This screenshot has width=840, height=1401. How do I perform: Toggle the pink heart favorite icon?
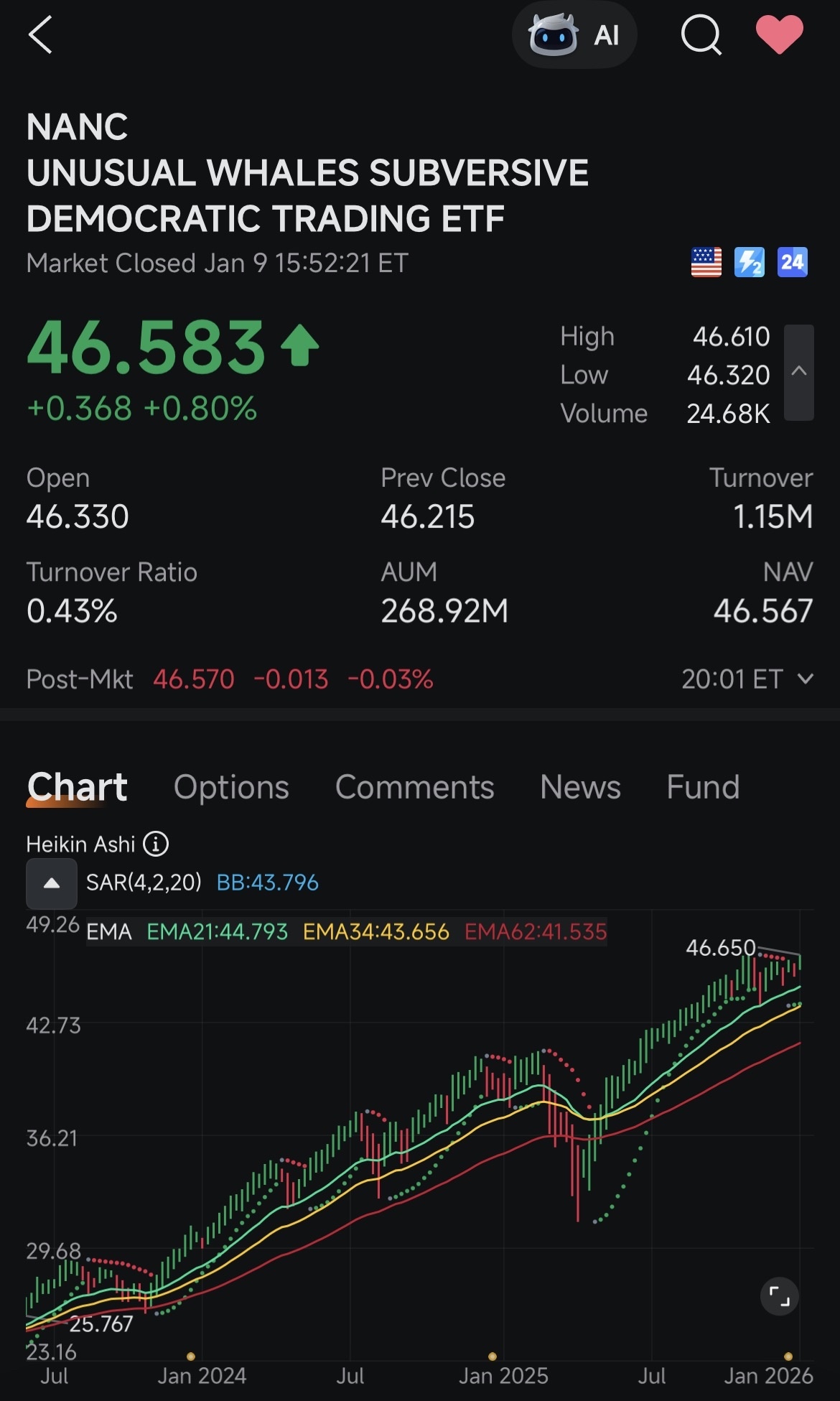780,34
